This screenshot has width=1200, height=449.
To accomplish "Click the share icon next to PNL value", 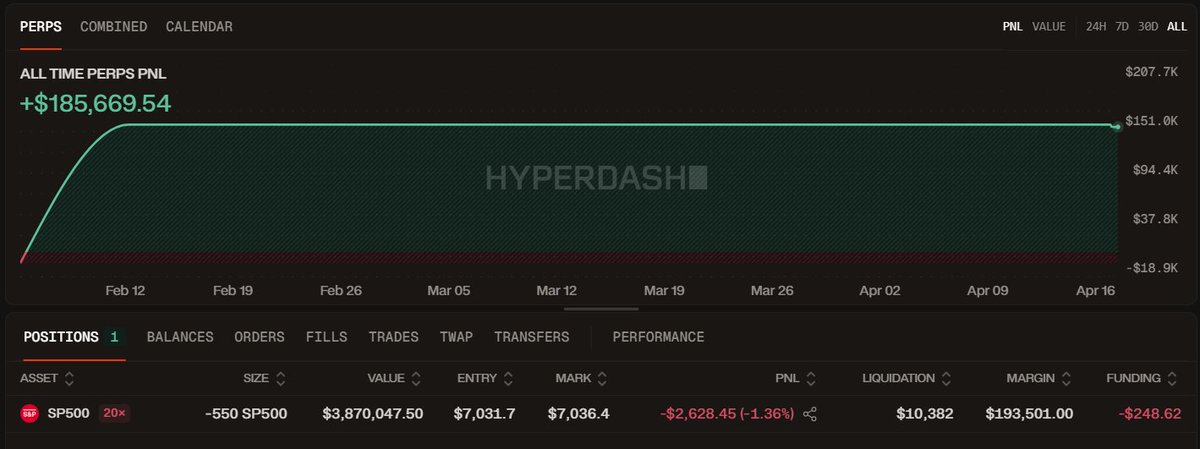I will (810, 414).
